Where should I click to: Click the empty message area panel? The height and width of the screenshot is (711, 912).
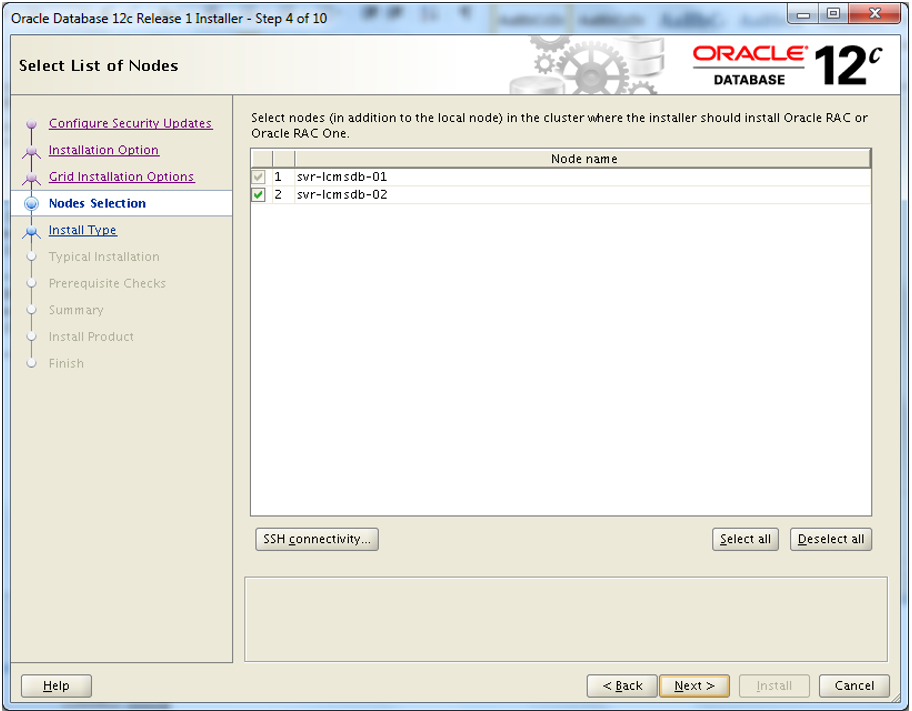566,619
